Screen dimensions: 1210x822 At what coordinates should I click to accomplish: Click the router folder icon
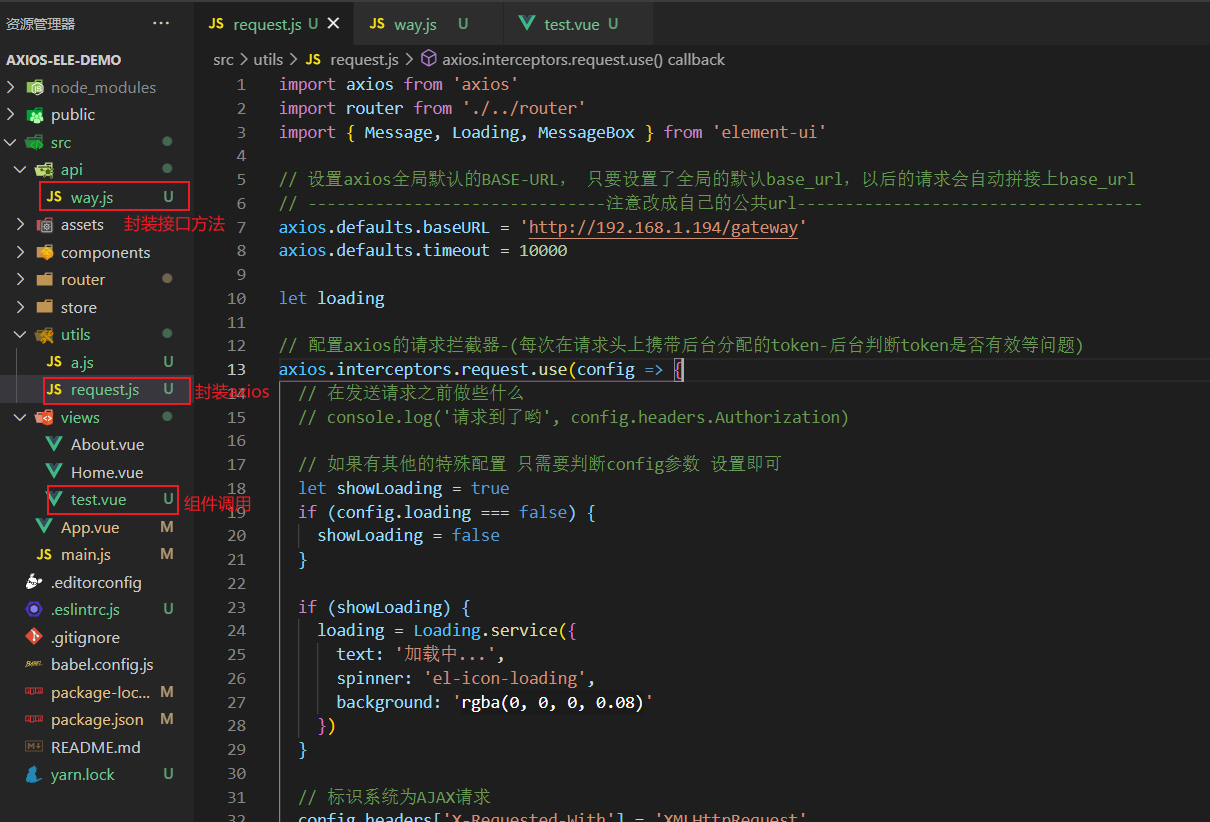[x=44, y=280]
